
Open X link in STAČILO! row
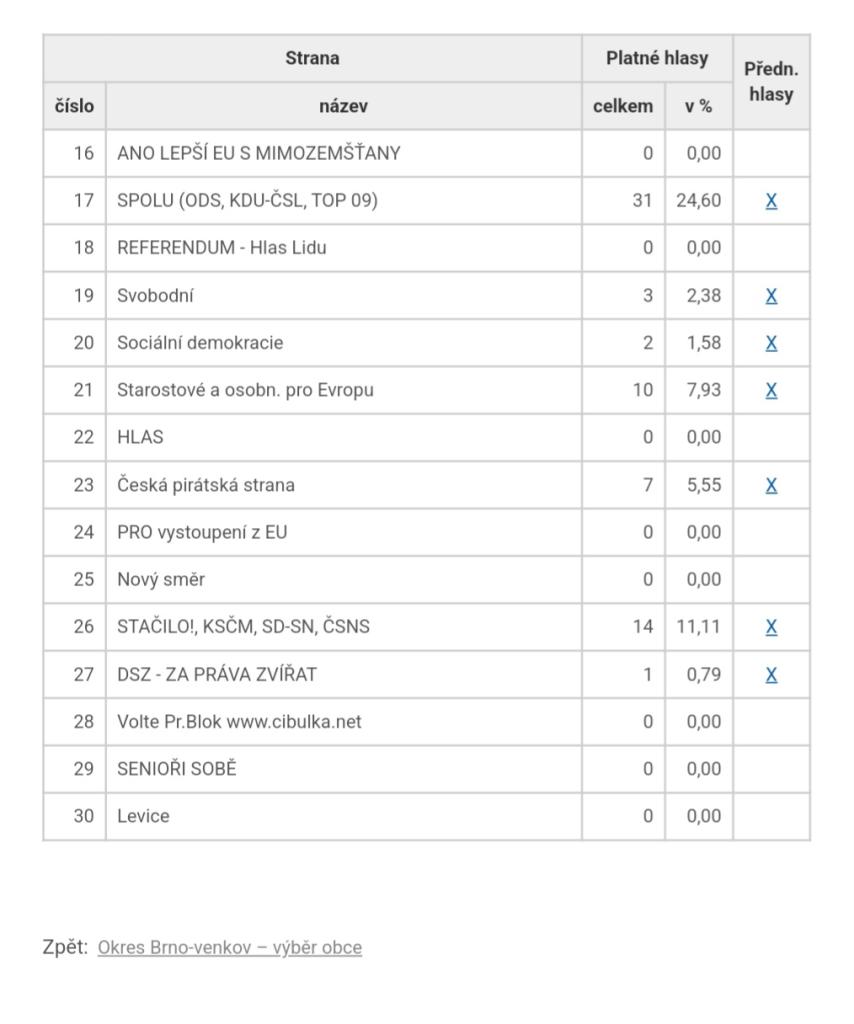(771, 627)
